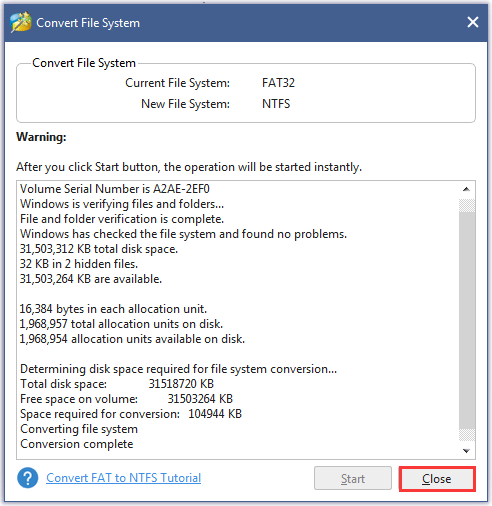This screenshot has width=492, height=506.
Task: Click the Volume Serial Number line
Action: [115, 189]
